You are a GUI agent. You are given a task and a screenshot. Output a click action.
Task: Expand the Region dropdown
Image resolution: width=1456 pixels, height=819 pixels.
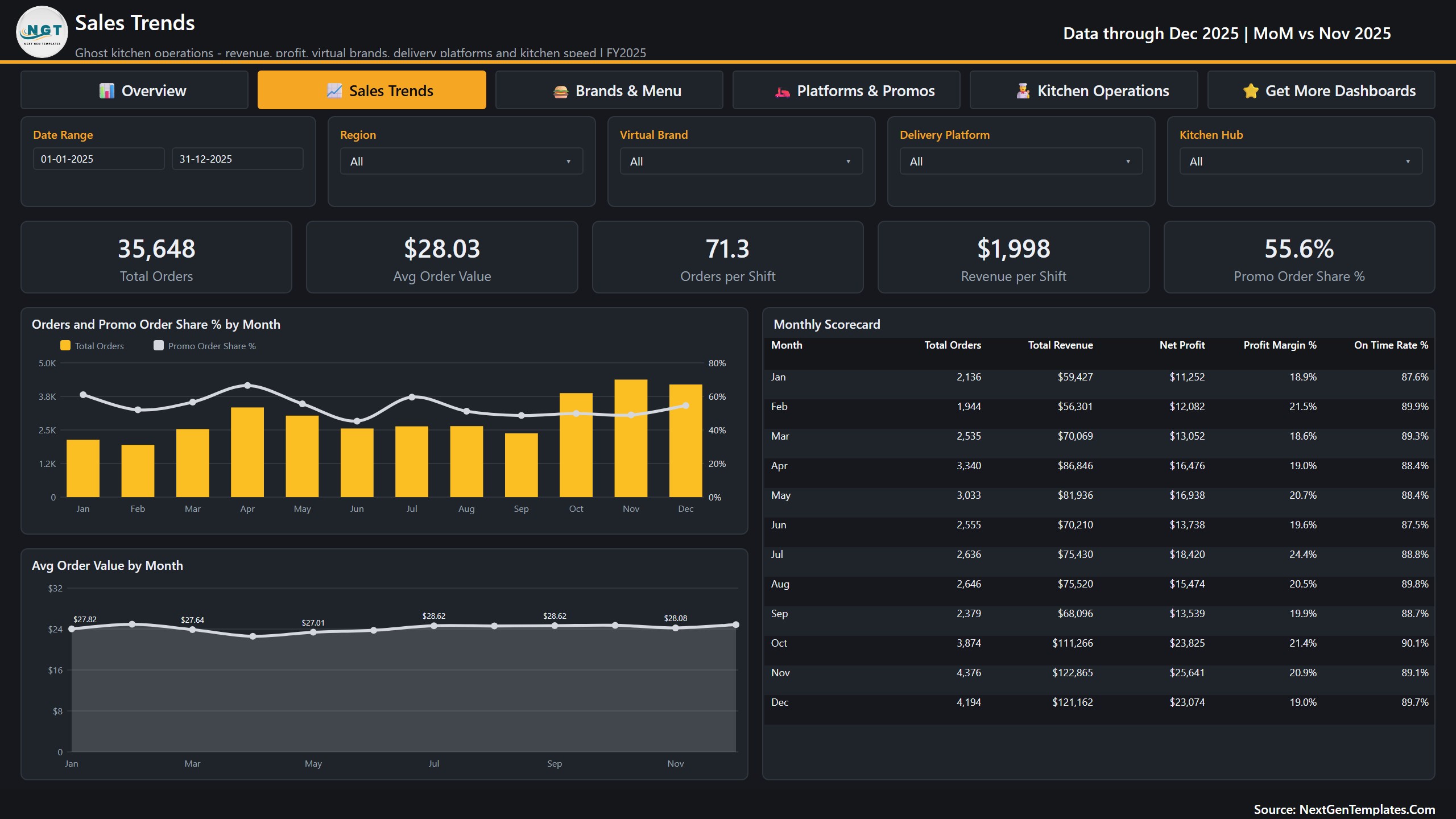pyautogui.click(x=462, y=162)
